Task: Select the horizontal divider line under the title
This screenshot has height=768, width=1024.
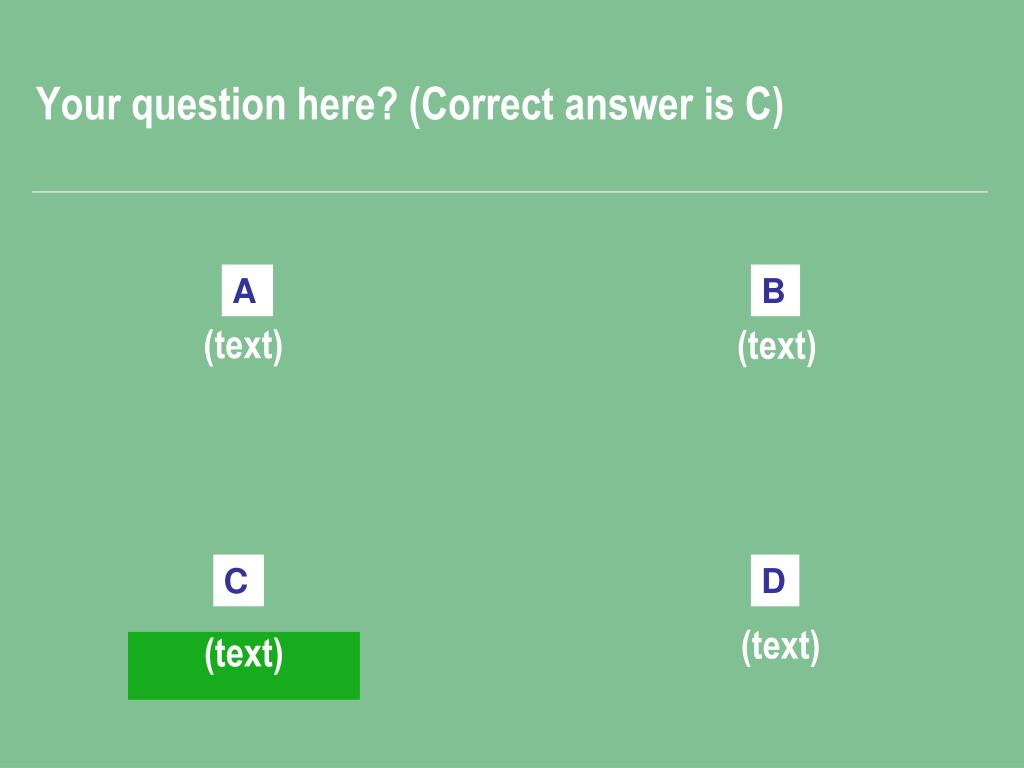Action: coord(509,192)
